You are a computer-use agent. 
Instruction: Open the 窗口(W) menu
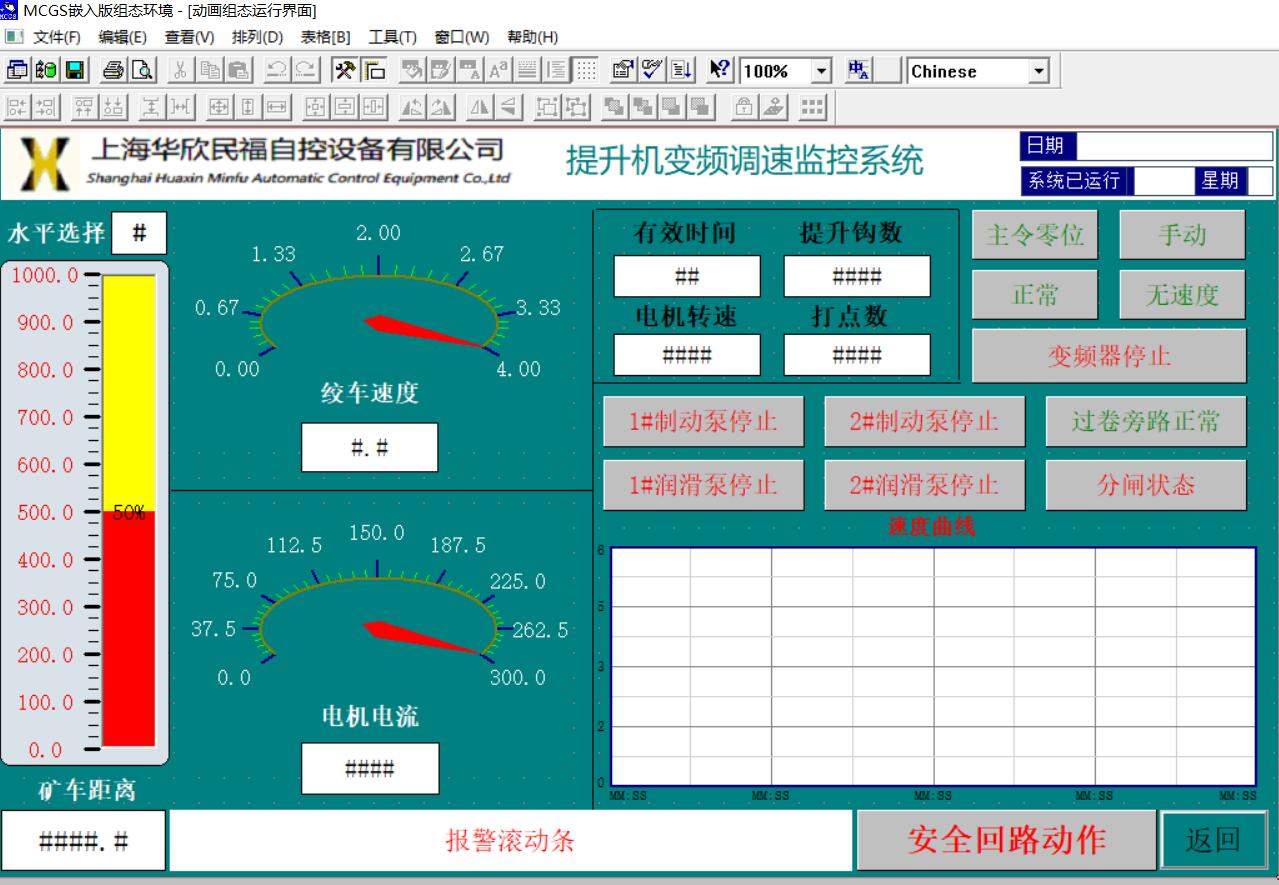click(x=461, y=37)
